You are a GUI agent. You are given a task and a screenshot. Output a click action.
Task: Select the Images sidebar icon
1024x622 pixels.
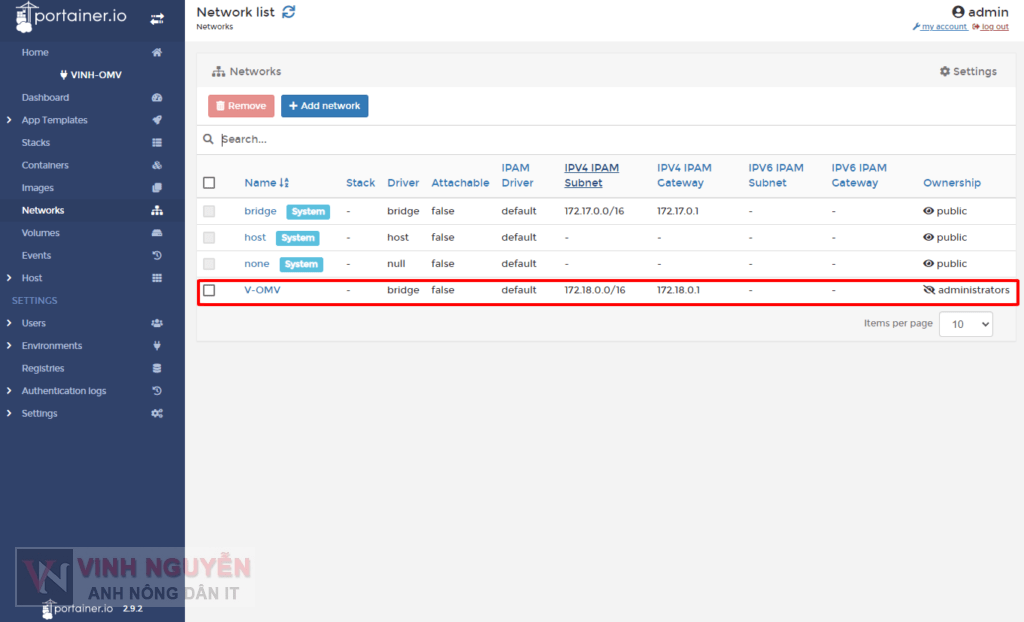point(157,187)
